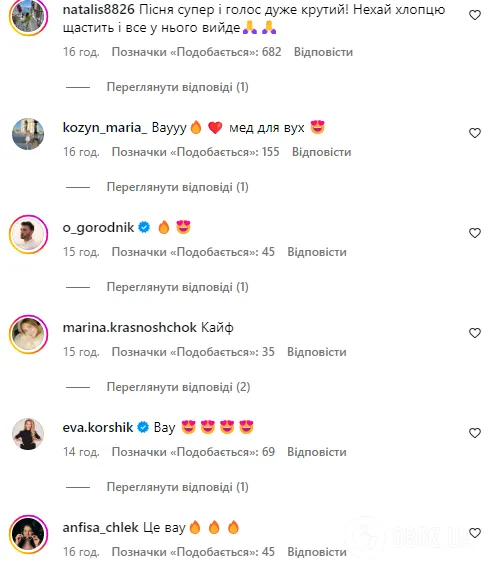Show the two replies under marina.krasnoshchok
The width and height of the screenshot is (490, 573).
coord(178,387)
